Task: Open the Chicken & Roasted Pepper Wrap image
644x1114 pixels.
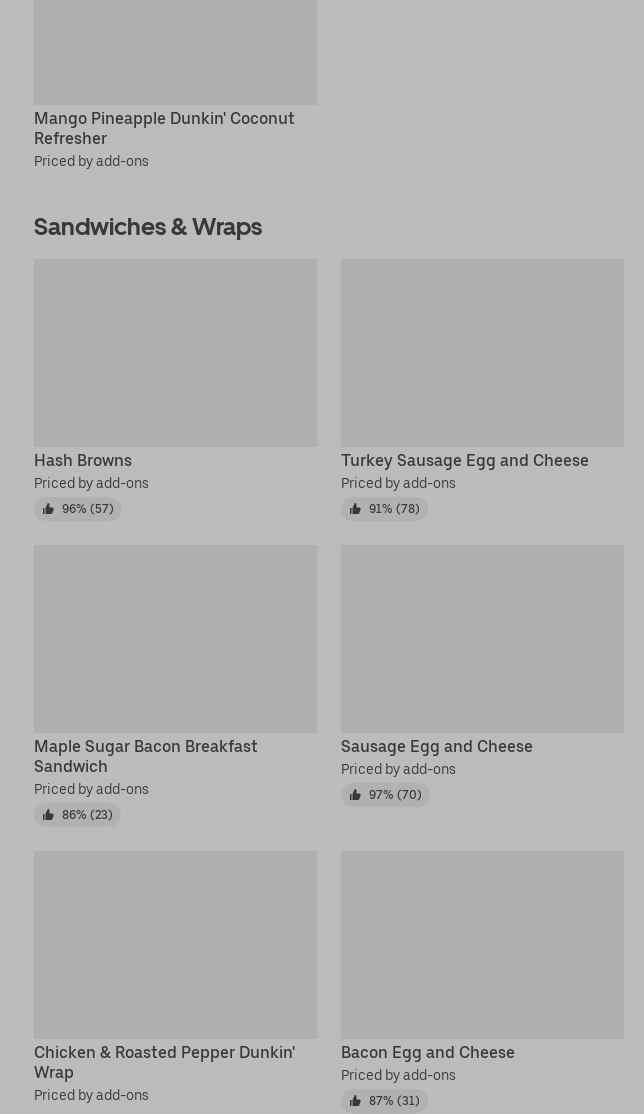Action: 176,945
